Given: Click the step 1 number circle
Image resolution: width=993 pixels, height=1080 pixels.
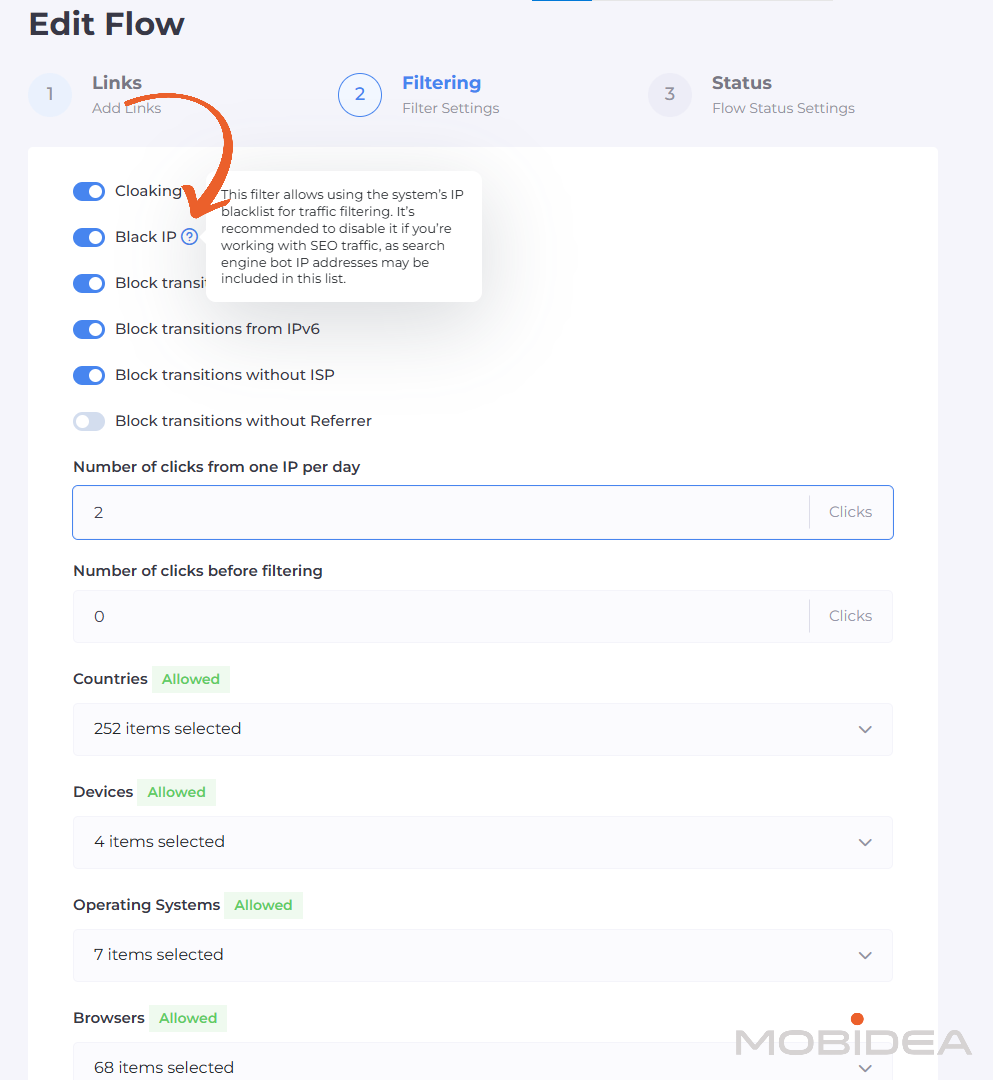Looking at the screenshot, I should (x=50, y=95).
